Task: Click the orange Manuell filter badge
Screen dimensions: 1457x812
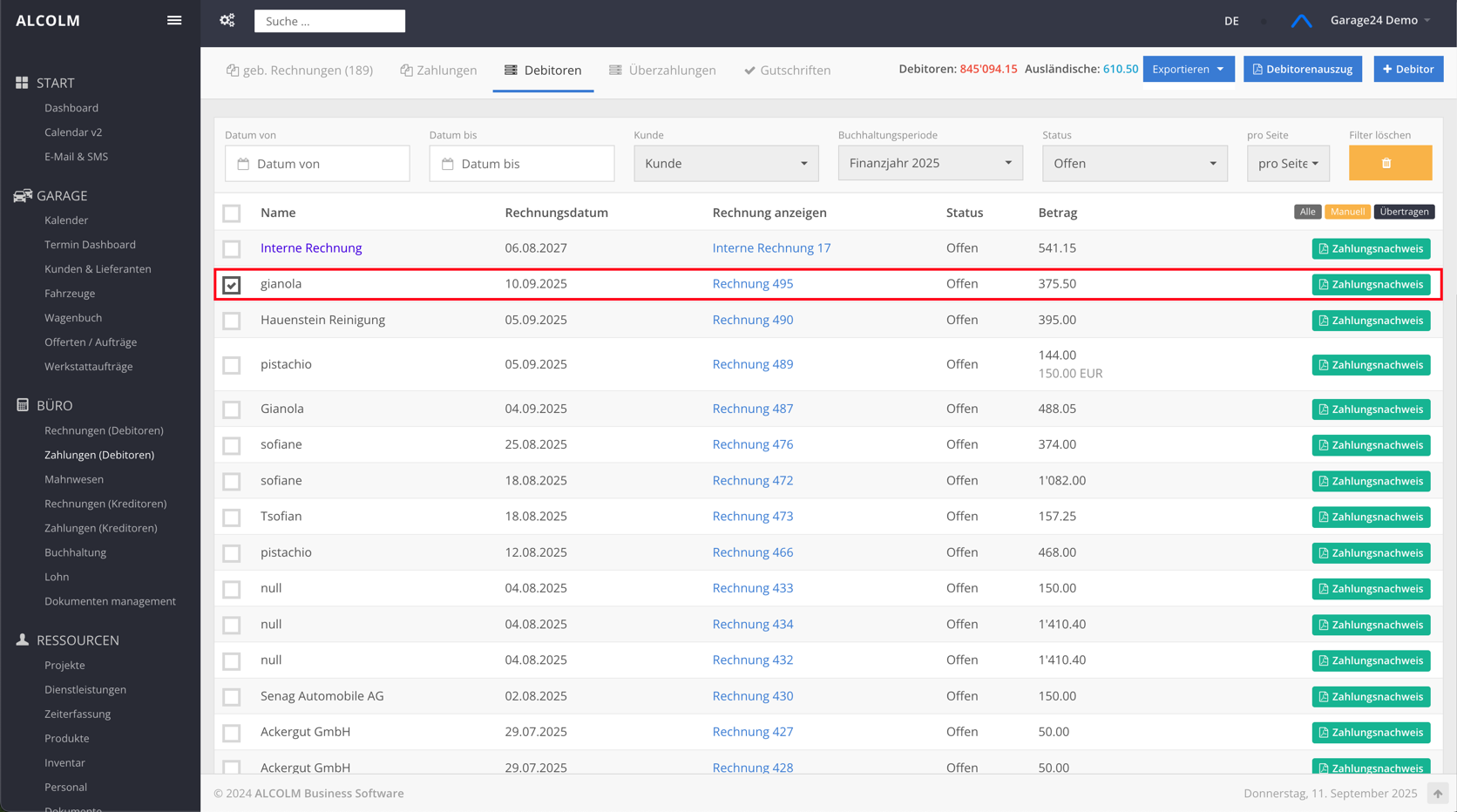Action: coord(1346,212)
